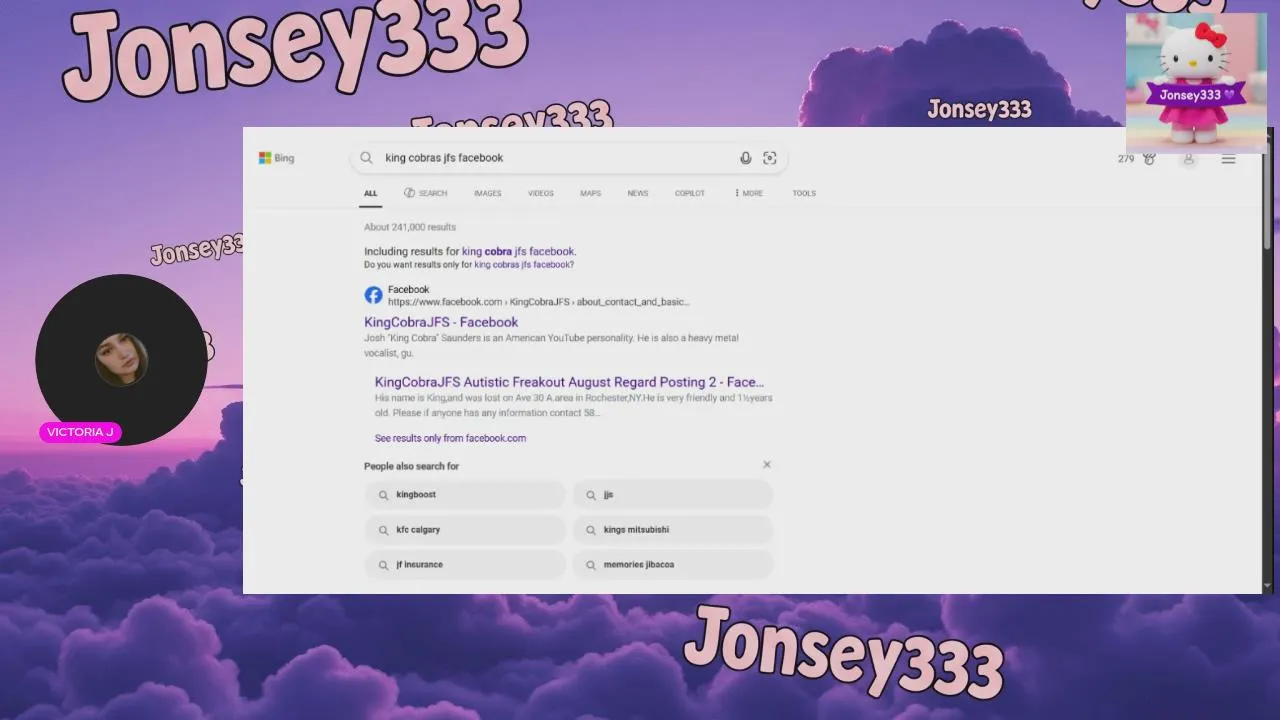Search suggestion kfc calgary
The image size is (1280, 720).
point(465,530)
